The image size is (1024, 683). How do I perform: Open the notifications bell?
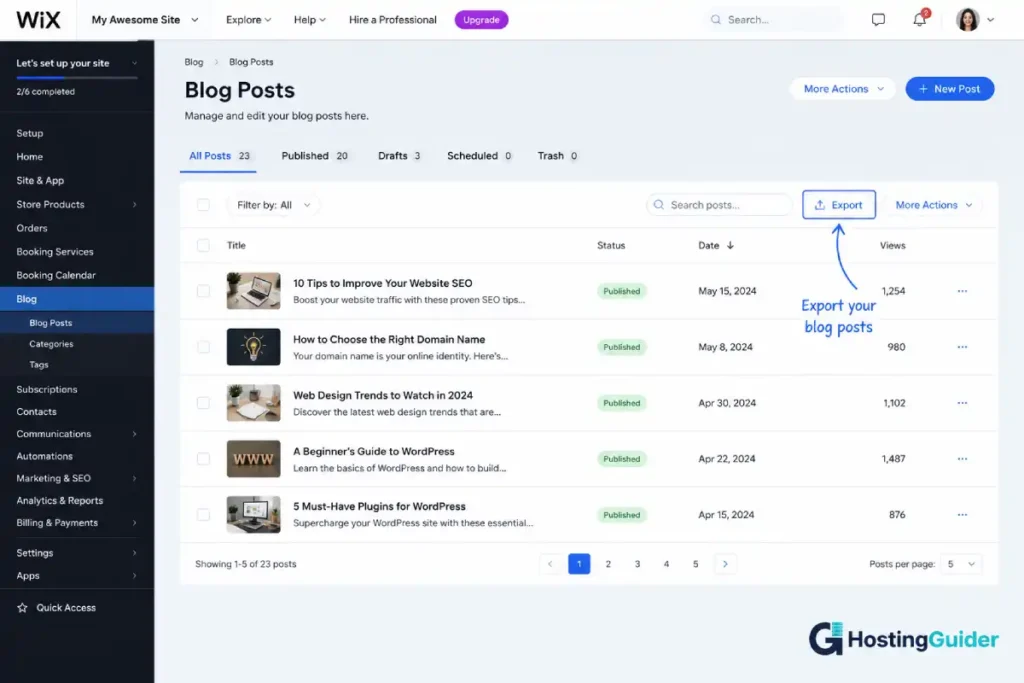(920, 19)
